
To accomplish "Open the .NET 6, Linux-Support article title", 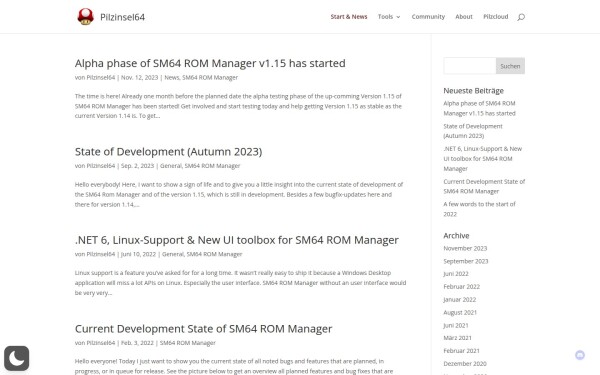I will 236,240.
